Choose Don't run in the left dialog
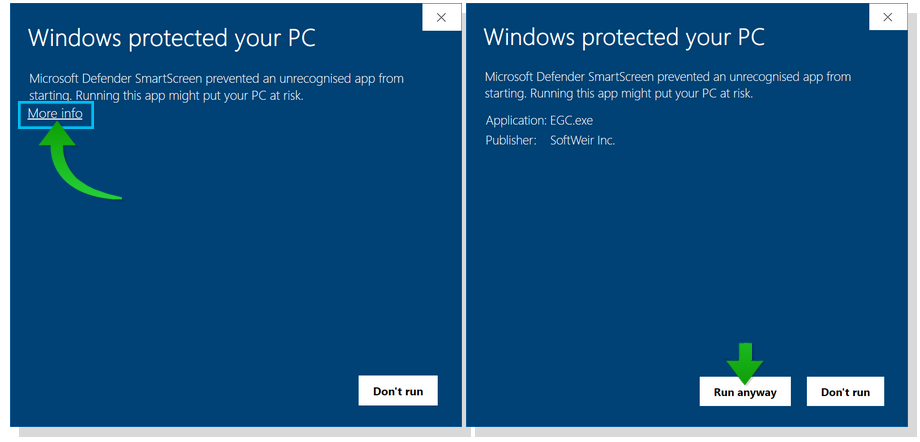 click(398, 391)
